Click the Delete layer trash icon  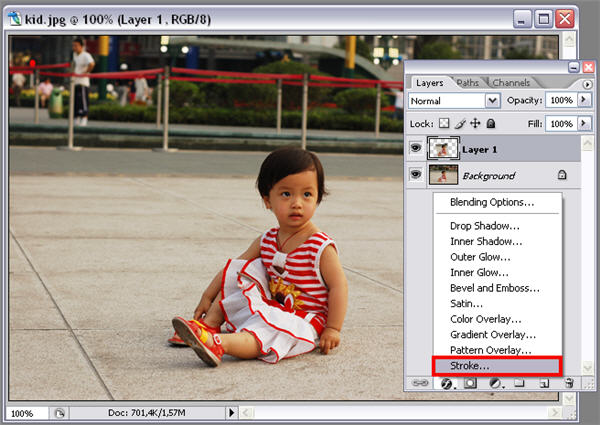[568, 383]
